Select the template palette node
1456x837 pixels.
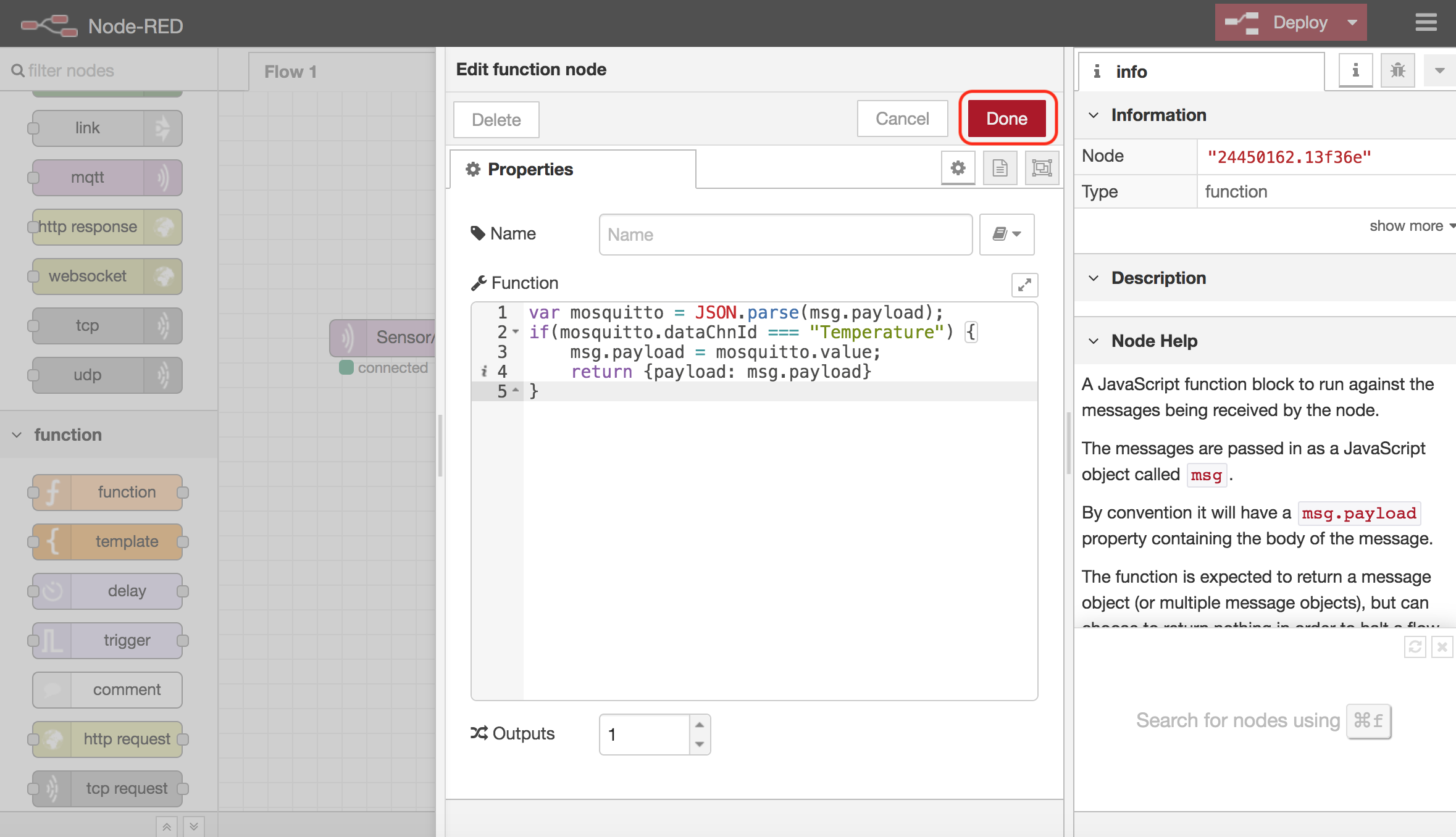[x=107, y=542]
